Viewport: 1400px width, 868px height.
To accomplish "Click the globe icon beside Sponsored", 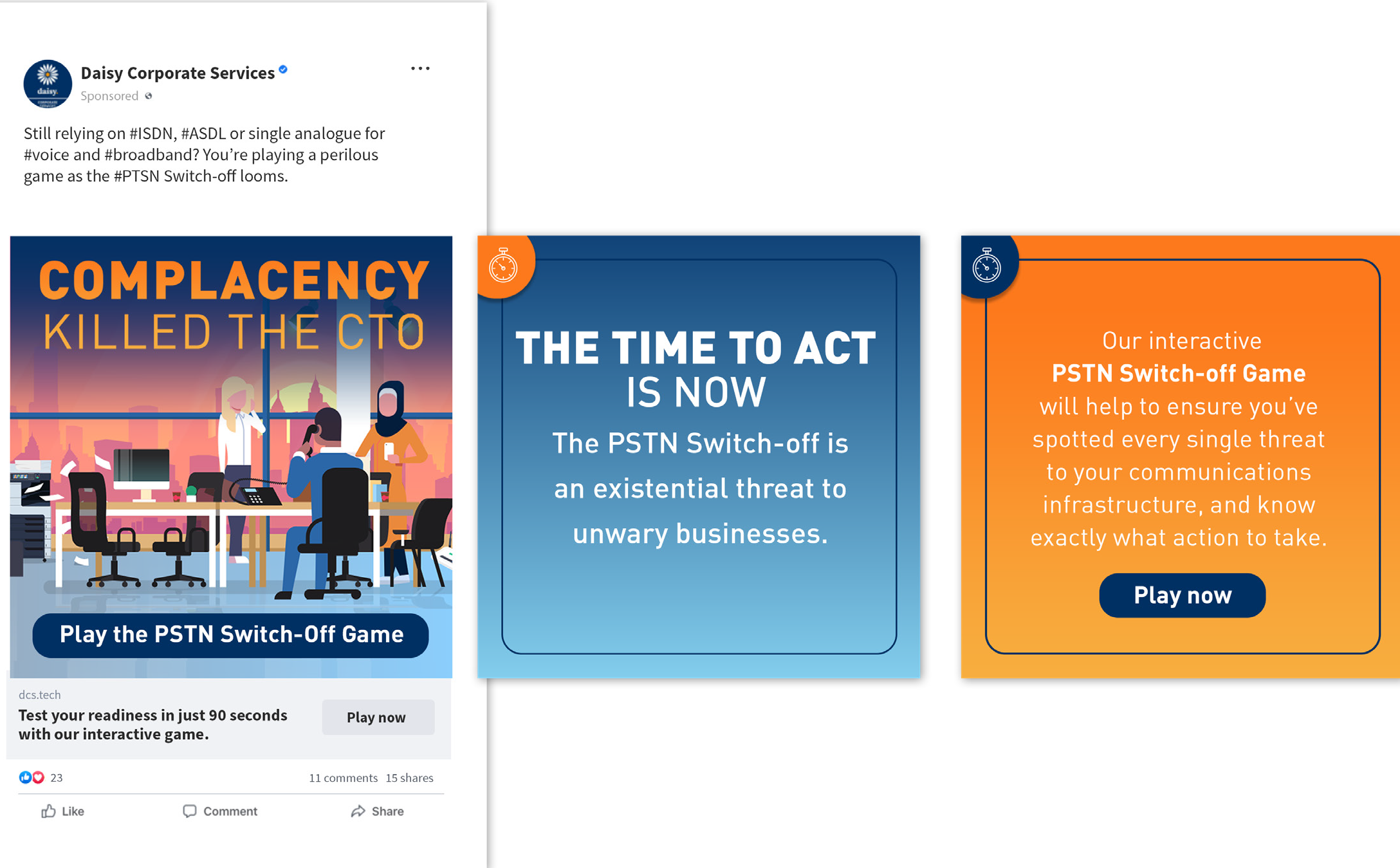I will point(149,96).
